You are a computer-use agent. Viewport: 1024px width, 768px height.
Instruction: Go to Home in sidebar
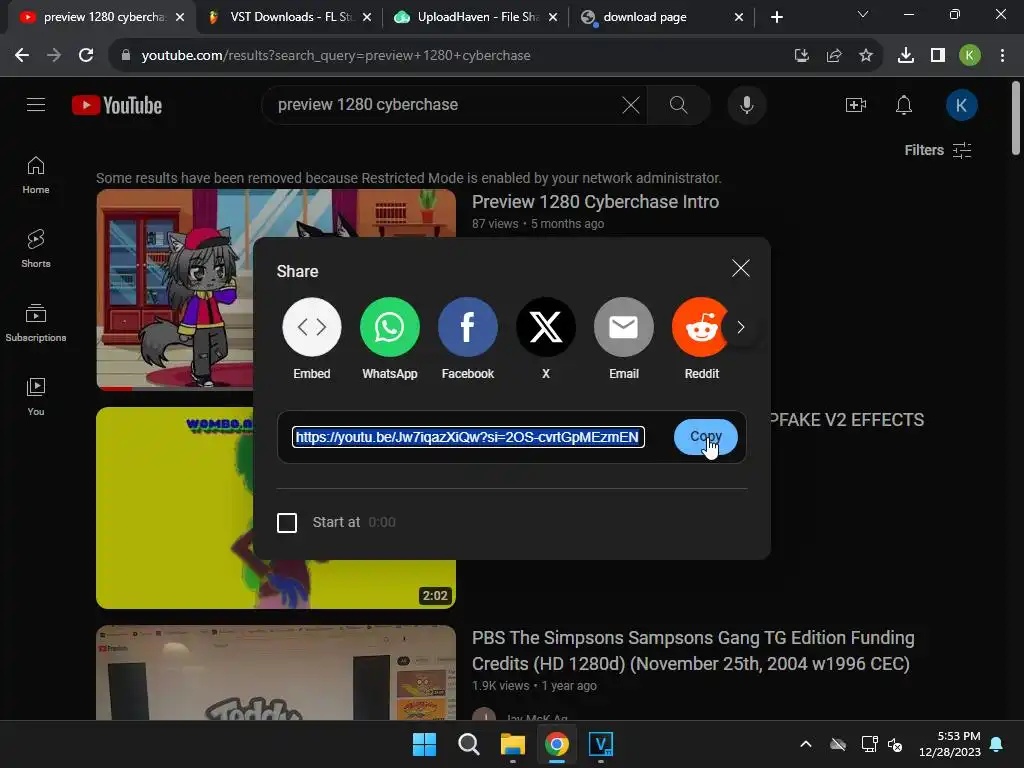tap(36, 176)
